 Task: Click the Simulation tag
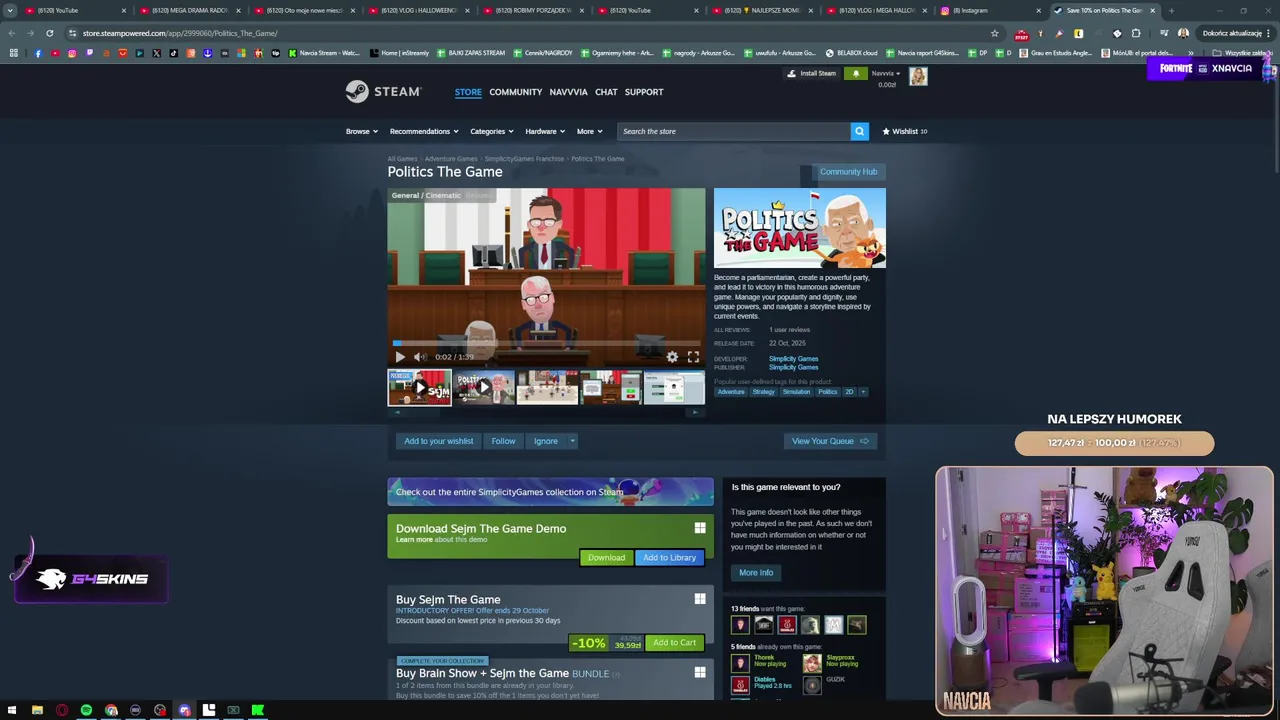797,392
